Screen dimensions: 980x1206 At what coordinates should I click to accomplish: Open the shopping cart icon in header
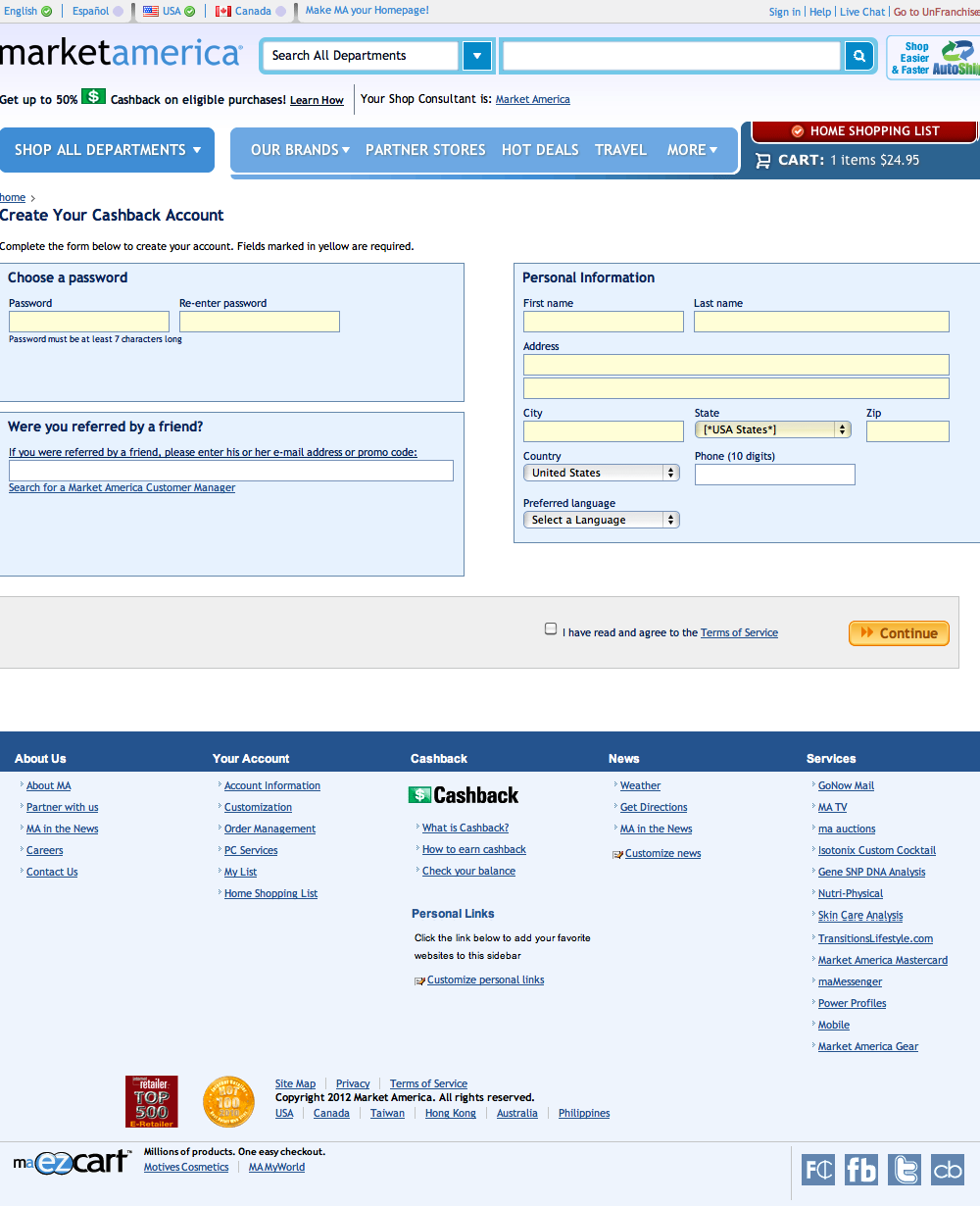[x=763, y=159]
